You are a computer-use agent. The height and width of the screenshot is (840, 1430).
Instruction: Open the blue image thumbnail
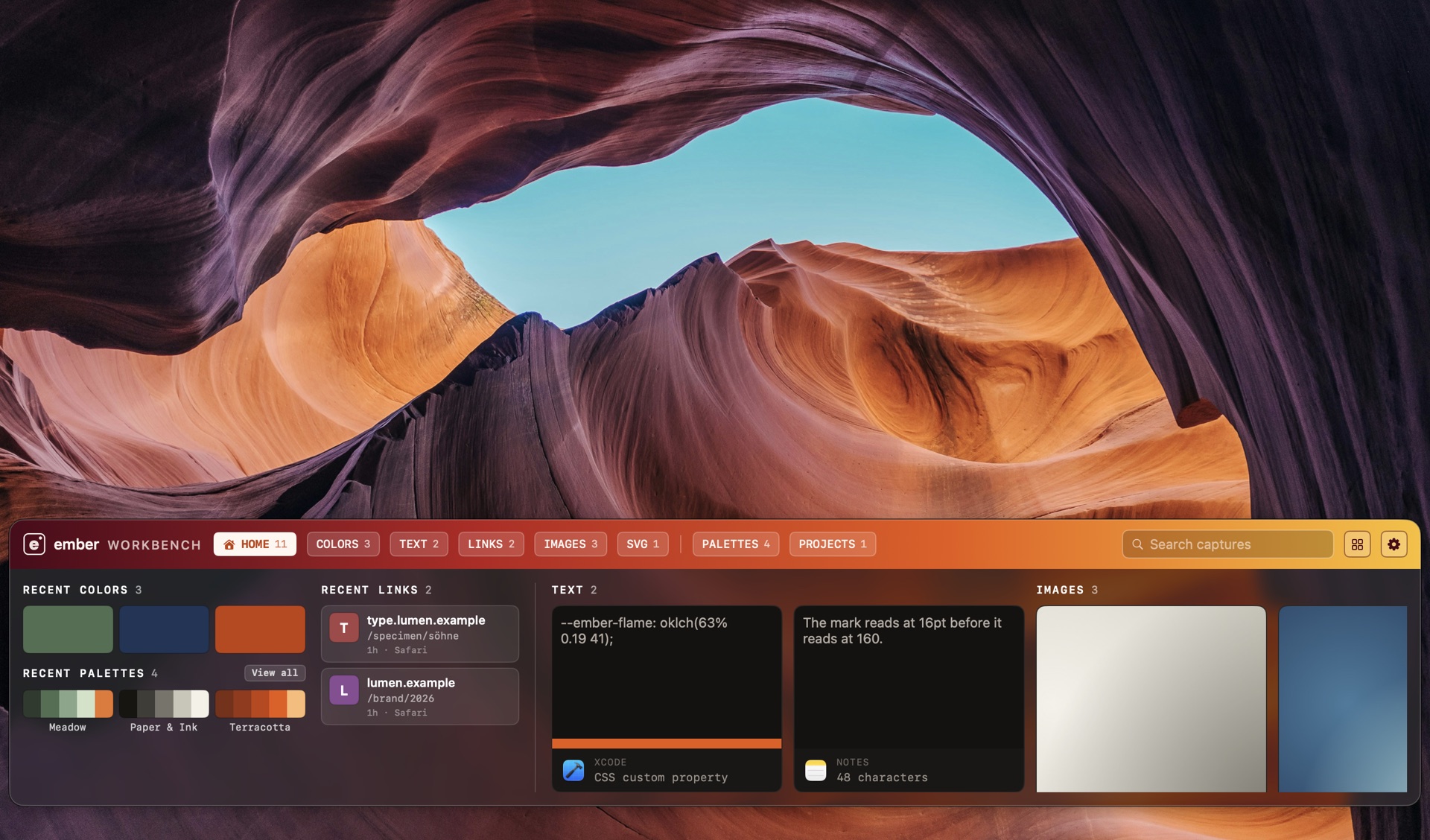(1342, 699)
